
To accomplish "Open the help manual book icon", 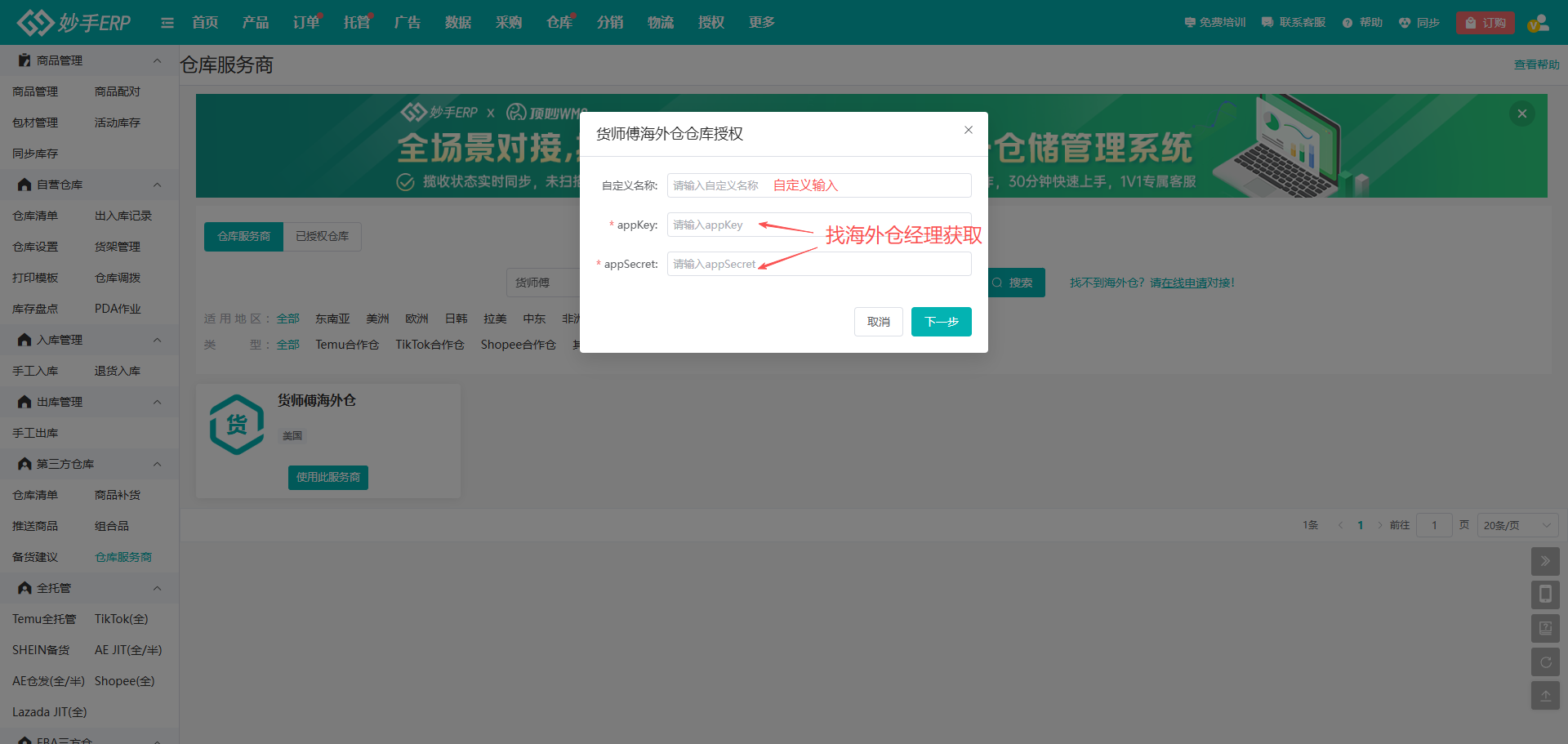I will [x=1544, y=628].
